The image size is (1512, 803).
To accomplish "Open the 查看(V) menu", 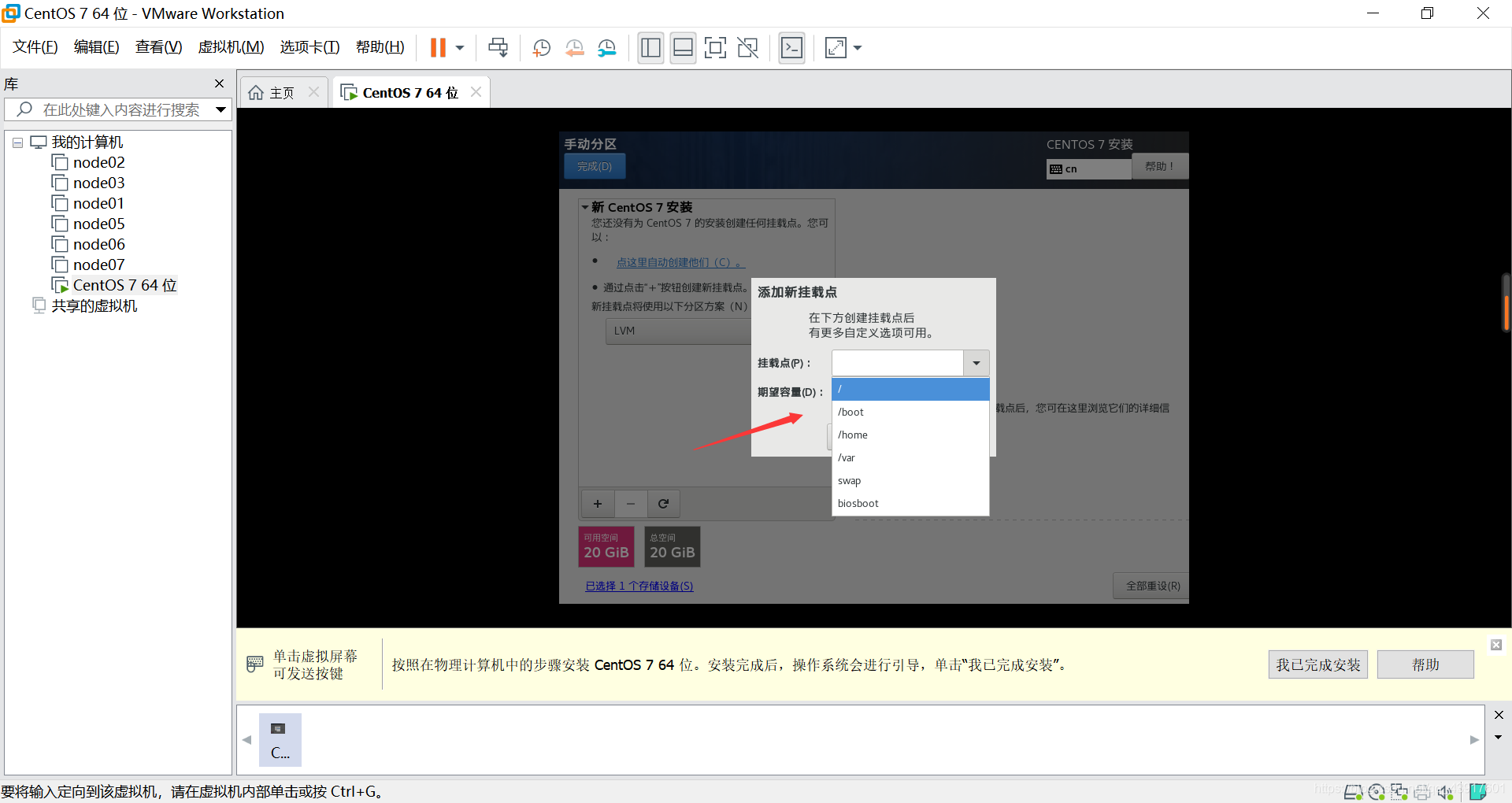I will coord(158,47).
